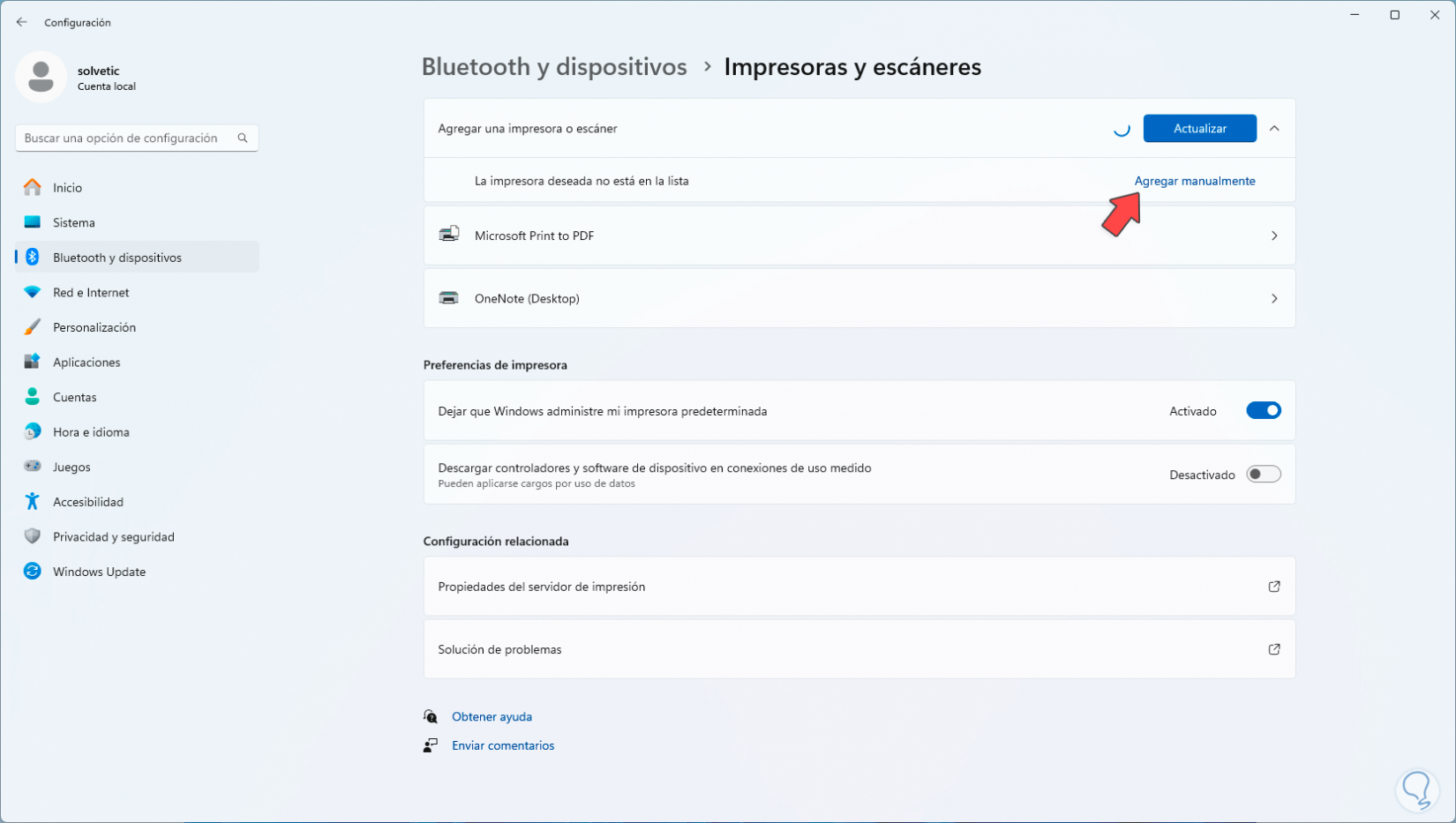This screenshot has height=823, width=1456.
Task: Open Accesibilidad settings
Action: click(x=88, y=501)
